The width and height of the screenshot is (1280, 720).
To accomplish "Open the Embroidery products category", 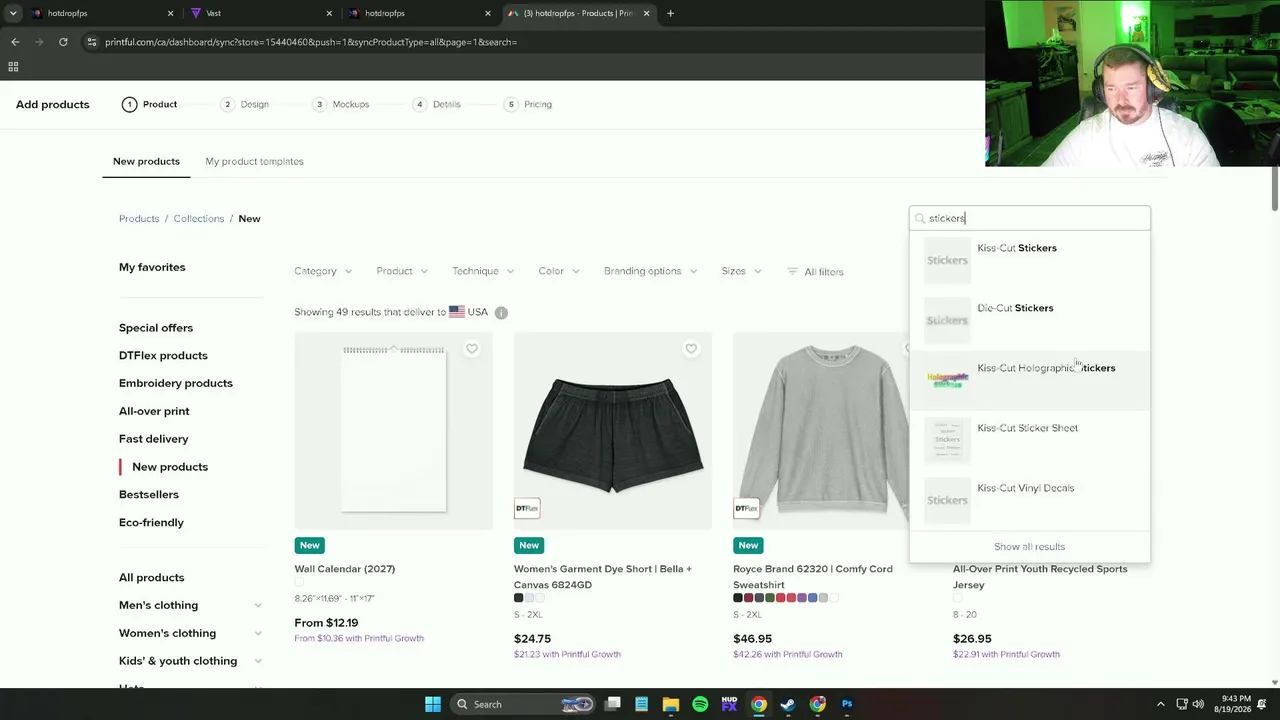I will pos(176,383).
